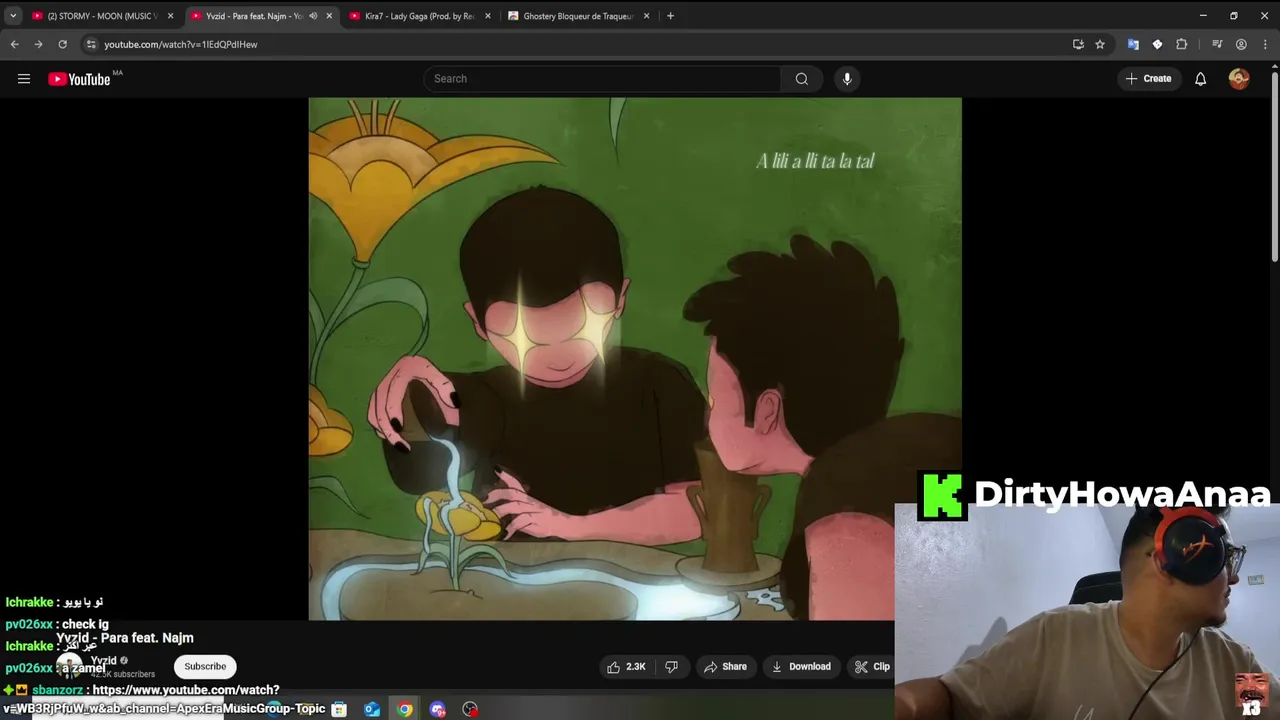The width and height of the screenshot is (1280, 720).
Task: Close the Ghostery Bloqueur tab
Action: 646,16
